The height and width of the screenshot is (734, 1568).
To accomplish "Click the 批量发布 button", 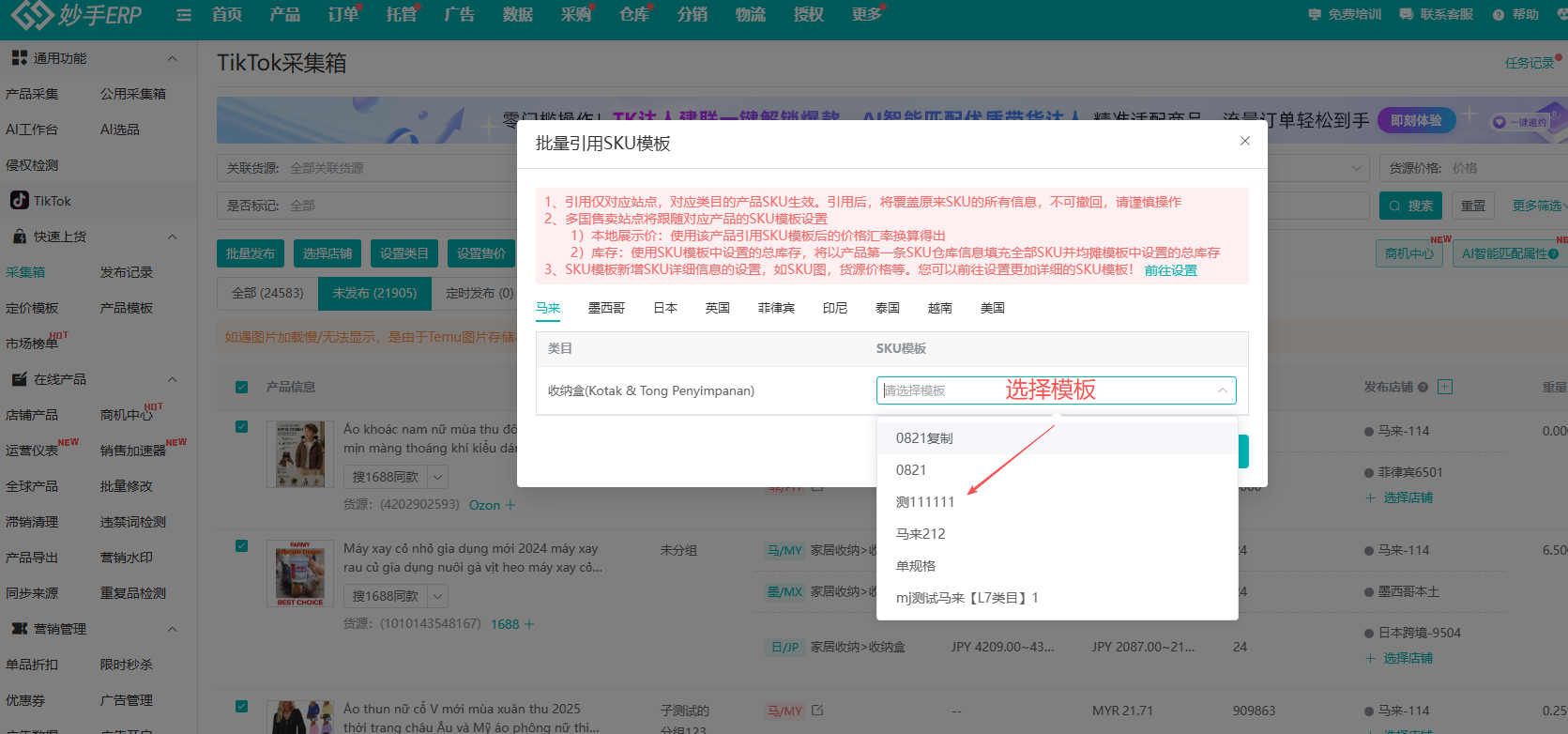I will coord(251,253).
